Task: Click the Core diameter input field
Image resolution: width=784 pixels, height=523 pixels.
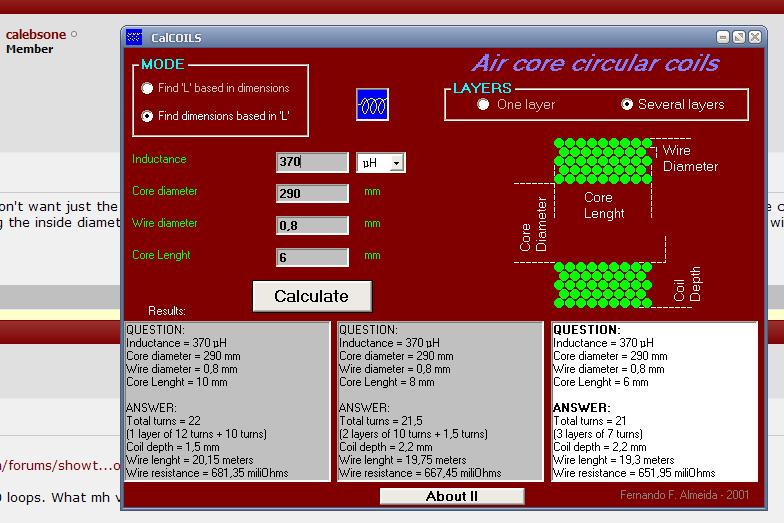Action: [x=312, y=194]
